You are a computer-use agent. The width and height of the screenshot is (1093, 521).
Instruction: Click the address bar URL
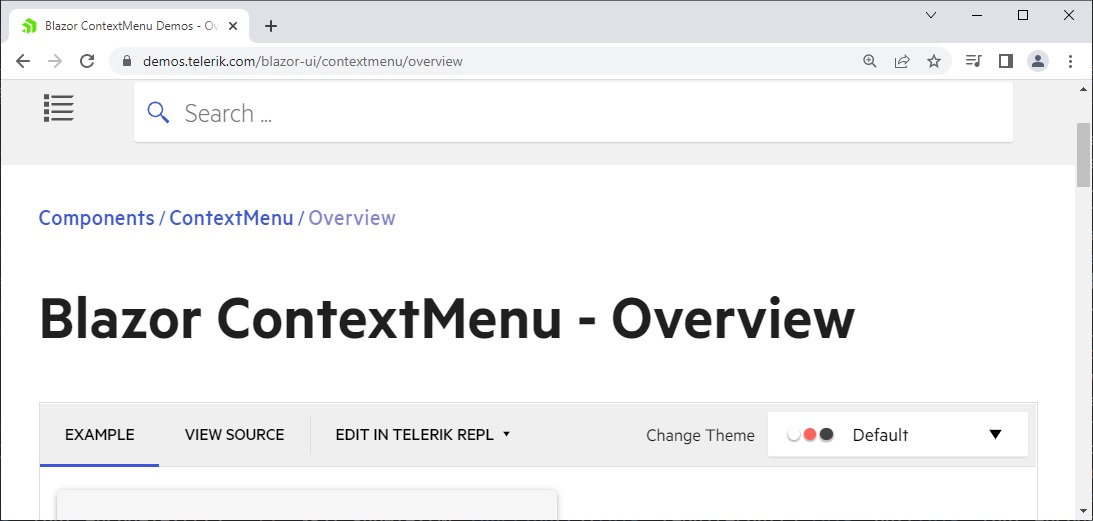click(x=303, y=61)
